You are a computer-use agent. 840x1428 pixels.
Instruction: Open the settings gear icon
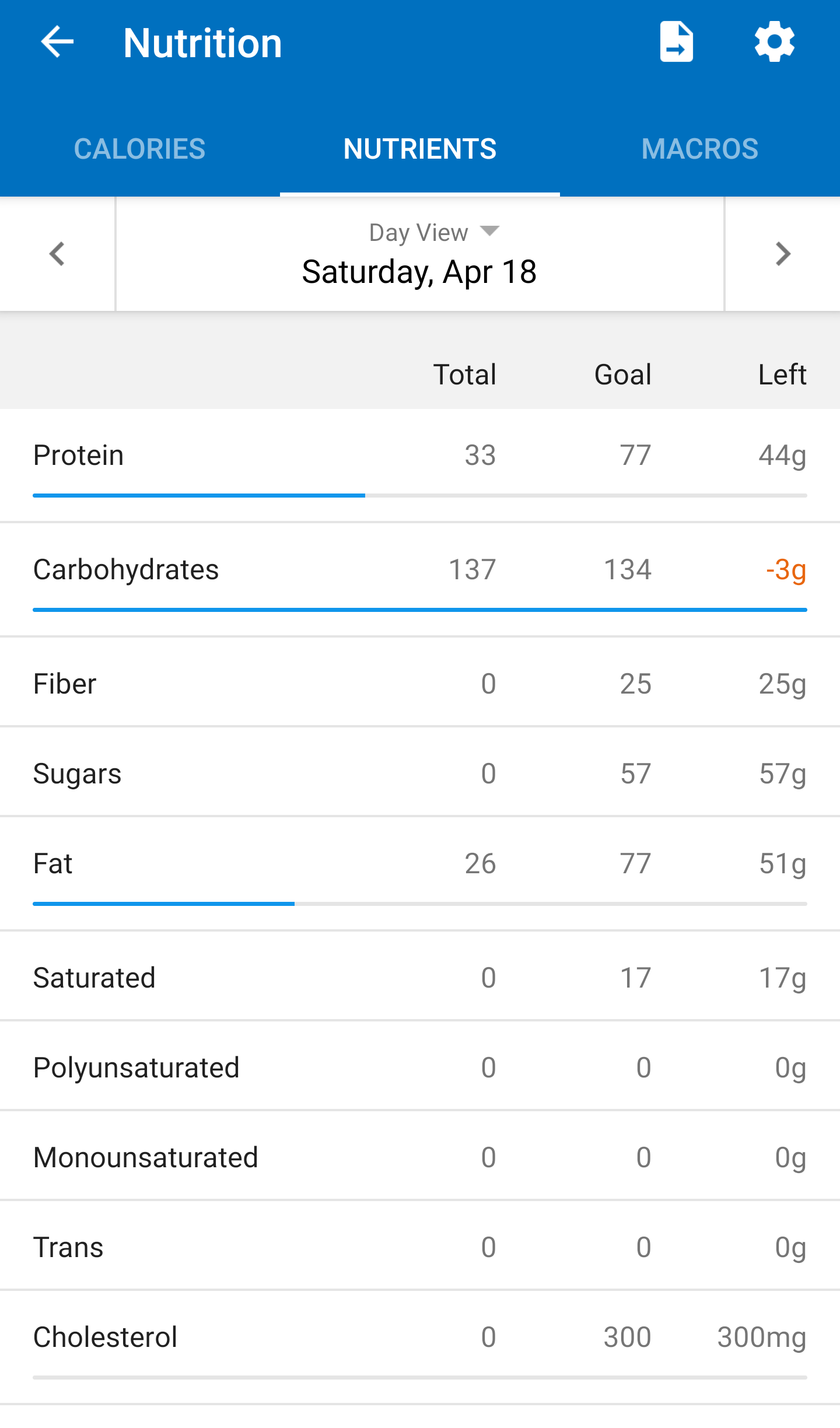pos(774,42)
